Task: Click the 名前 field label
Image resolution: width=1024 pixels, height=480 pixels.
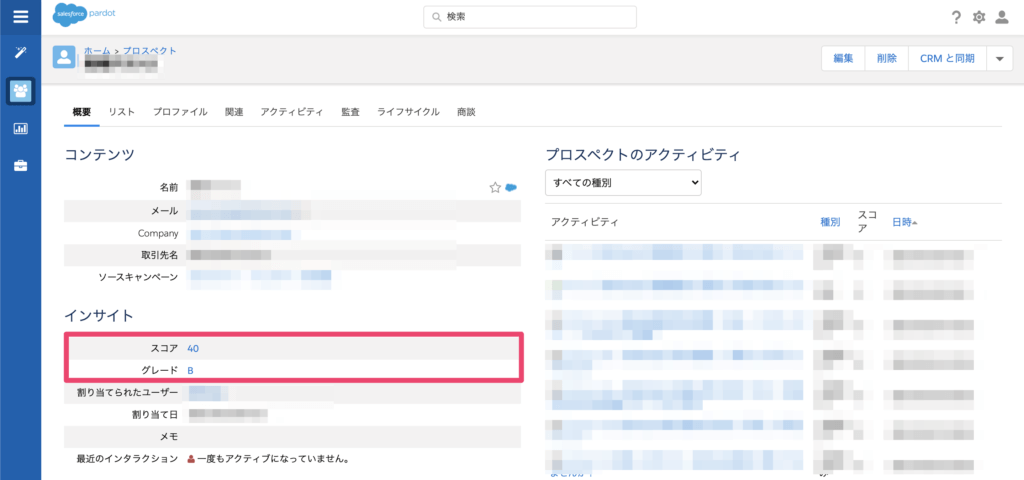Action: (x=169, y=188)
